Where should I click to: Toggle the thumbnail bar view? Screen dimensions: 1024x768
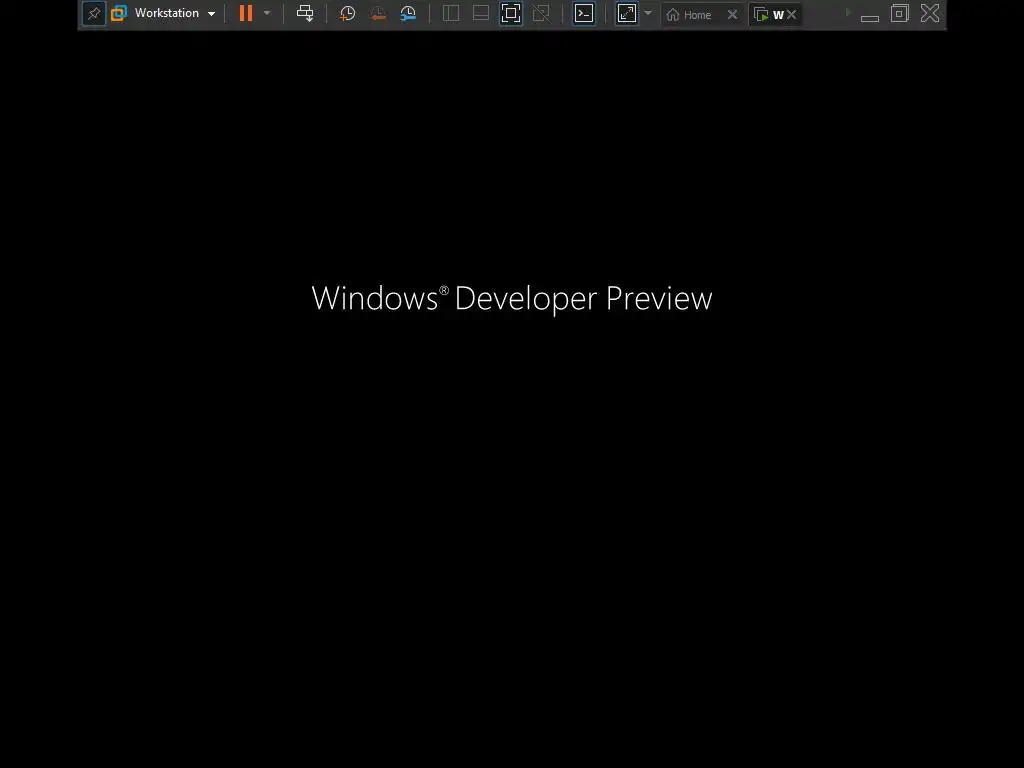point(481,13)
